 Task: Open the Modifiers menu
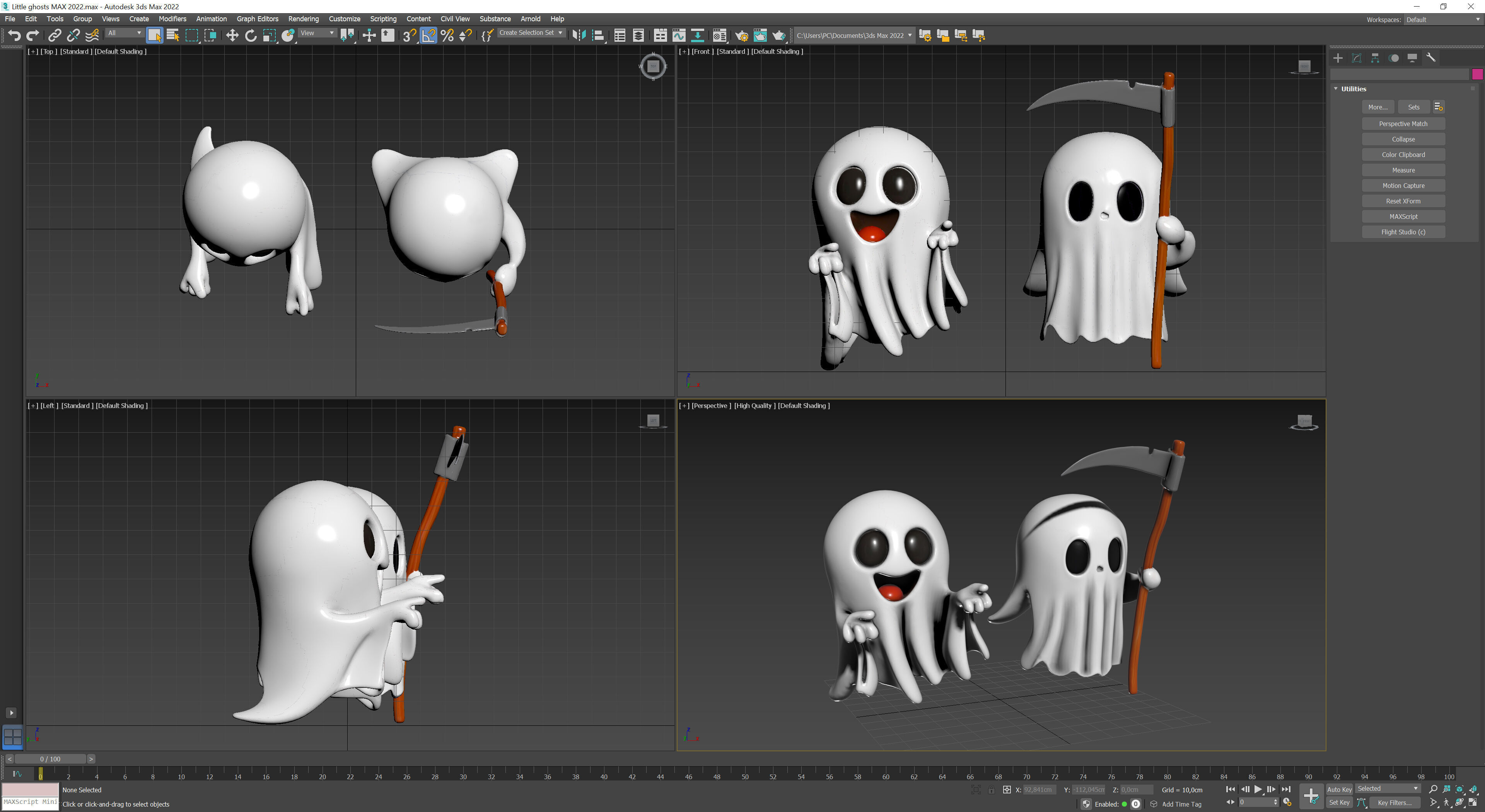pos(172,19)
